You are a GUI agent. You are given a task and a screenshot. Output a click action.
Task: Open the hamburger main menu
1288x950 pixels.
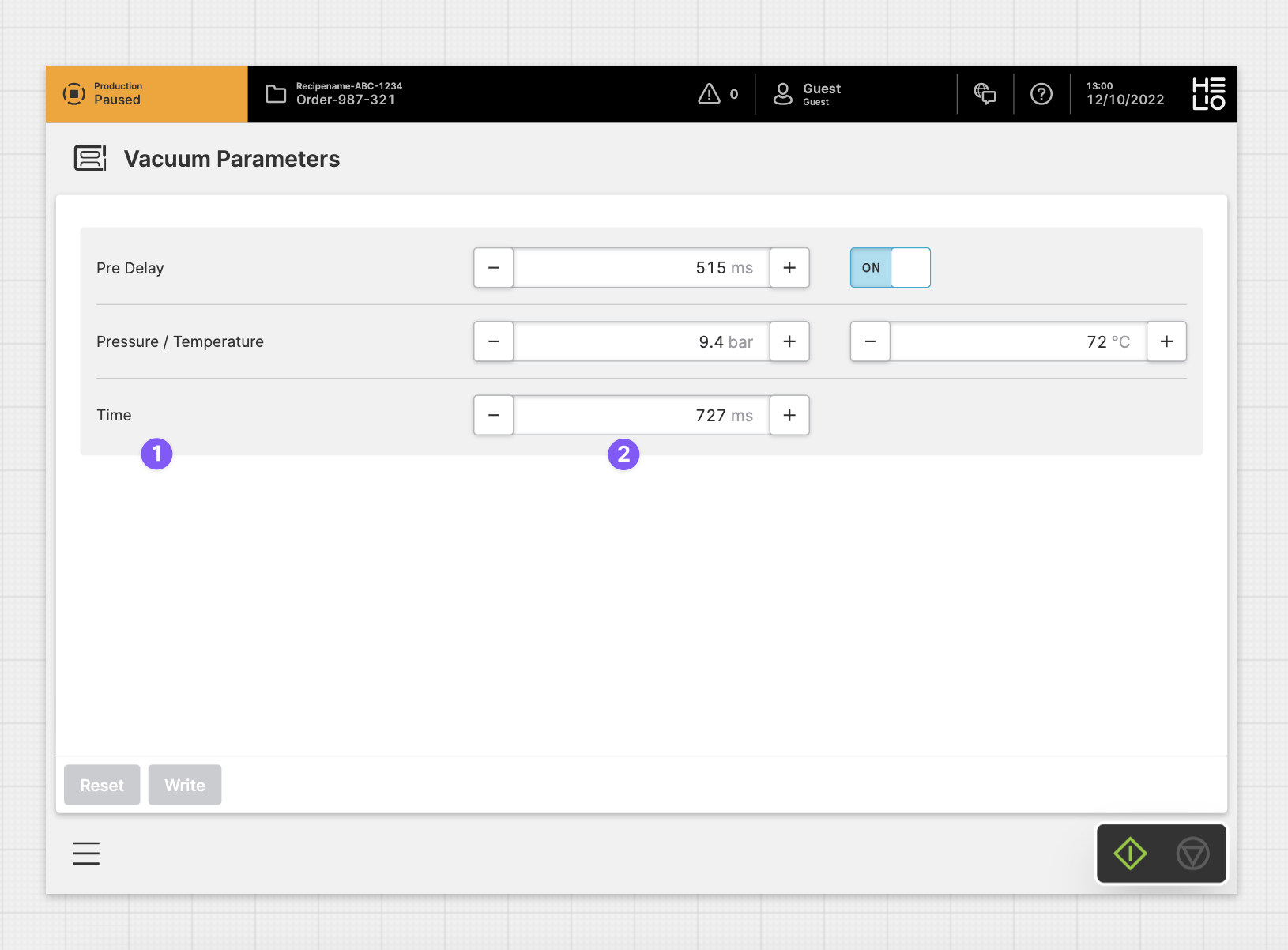point(86,854)
